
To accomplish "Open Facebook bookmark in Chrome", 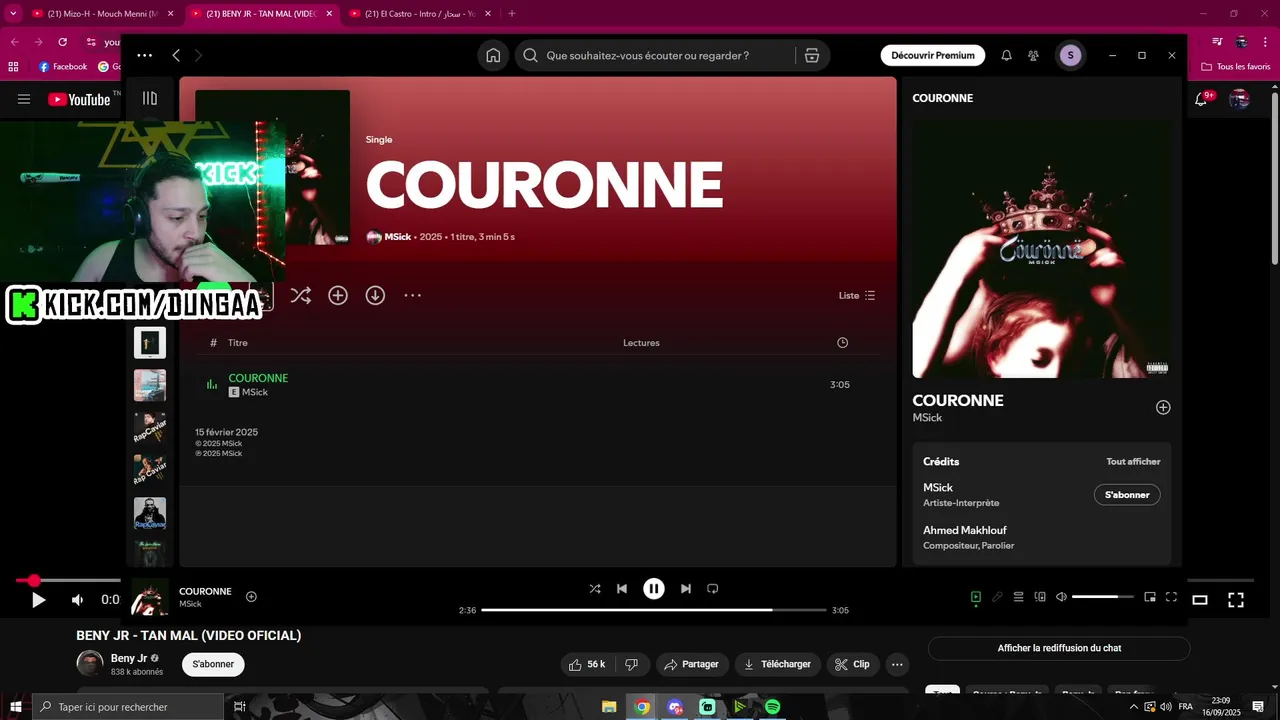I will click(x=63, y=67).
